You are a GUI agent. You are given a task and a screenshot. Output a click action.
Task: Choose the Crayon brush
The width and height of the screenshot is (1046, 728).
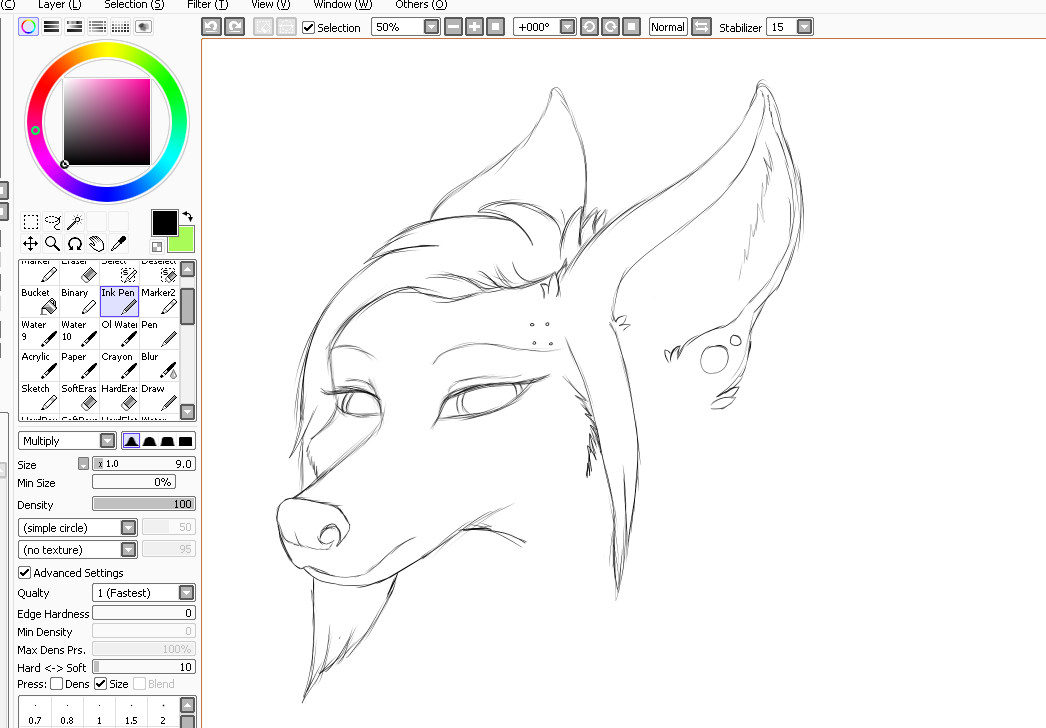pyautogui.click(x=119, y=366)
